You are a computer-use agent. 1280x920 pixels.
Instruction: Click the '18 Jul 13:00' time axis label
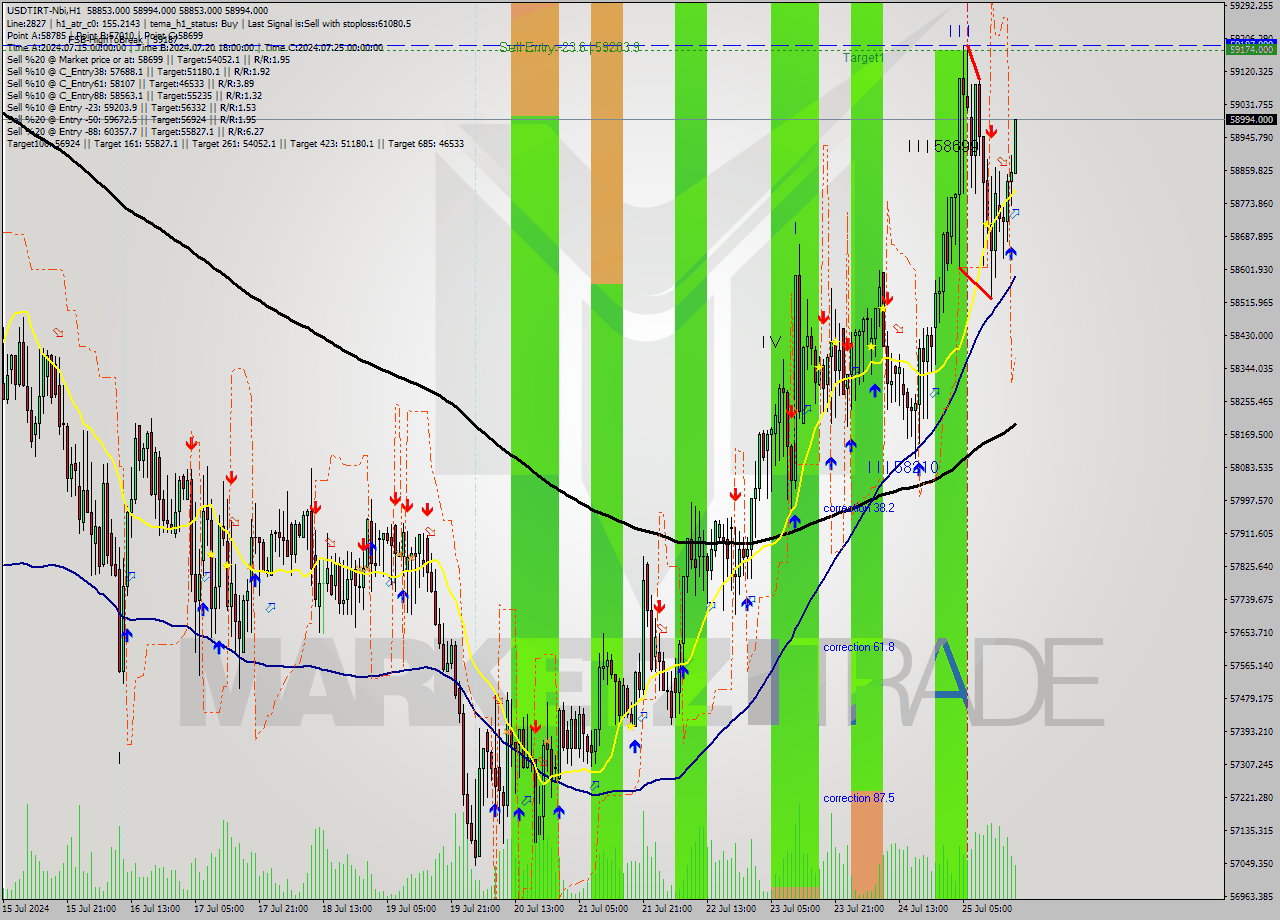(347, 909)
